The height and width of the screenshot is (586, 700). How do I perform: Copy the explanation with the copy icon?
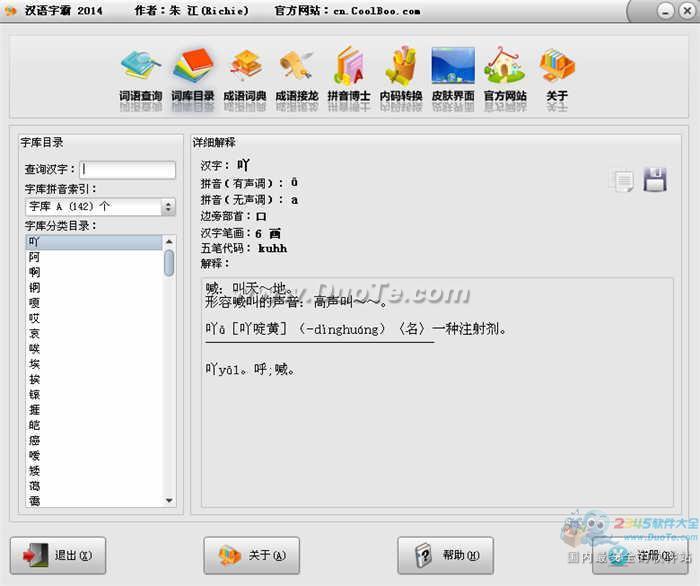tap(624, 181)
